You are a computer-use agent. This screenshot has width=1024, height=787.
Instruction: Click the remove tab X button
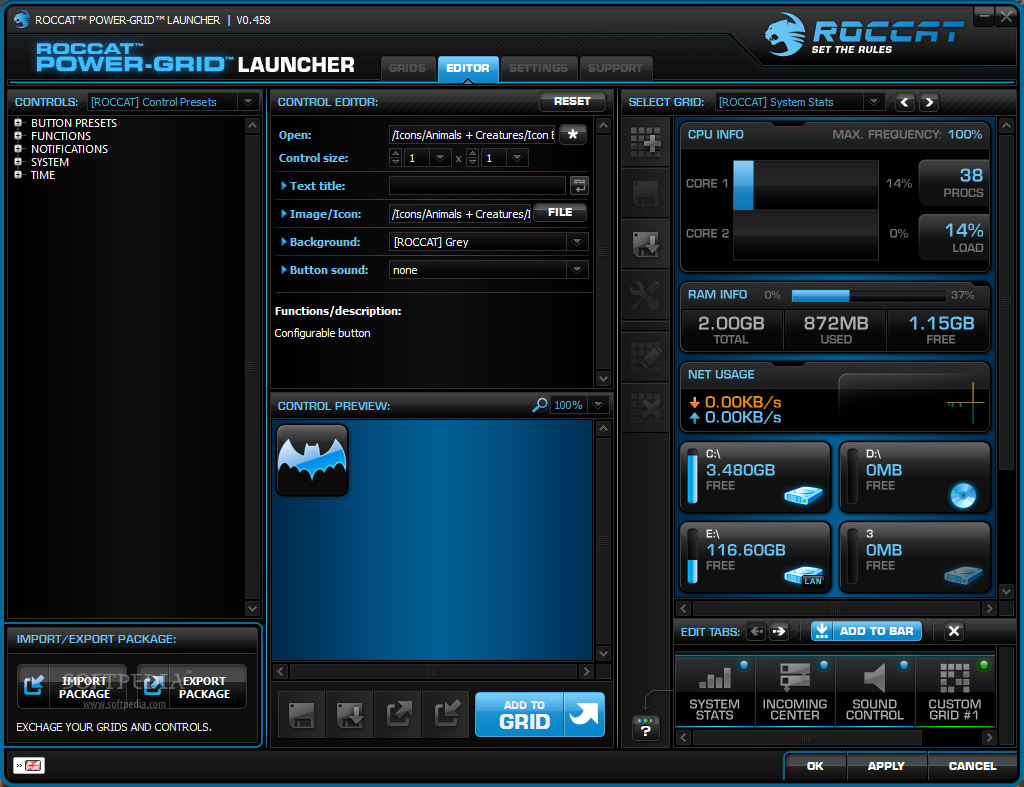[x=953, y=631]
